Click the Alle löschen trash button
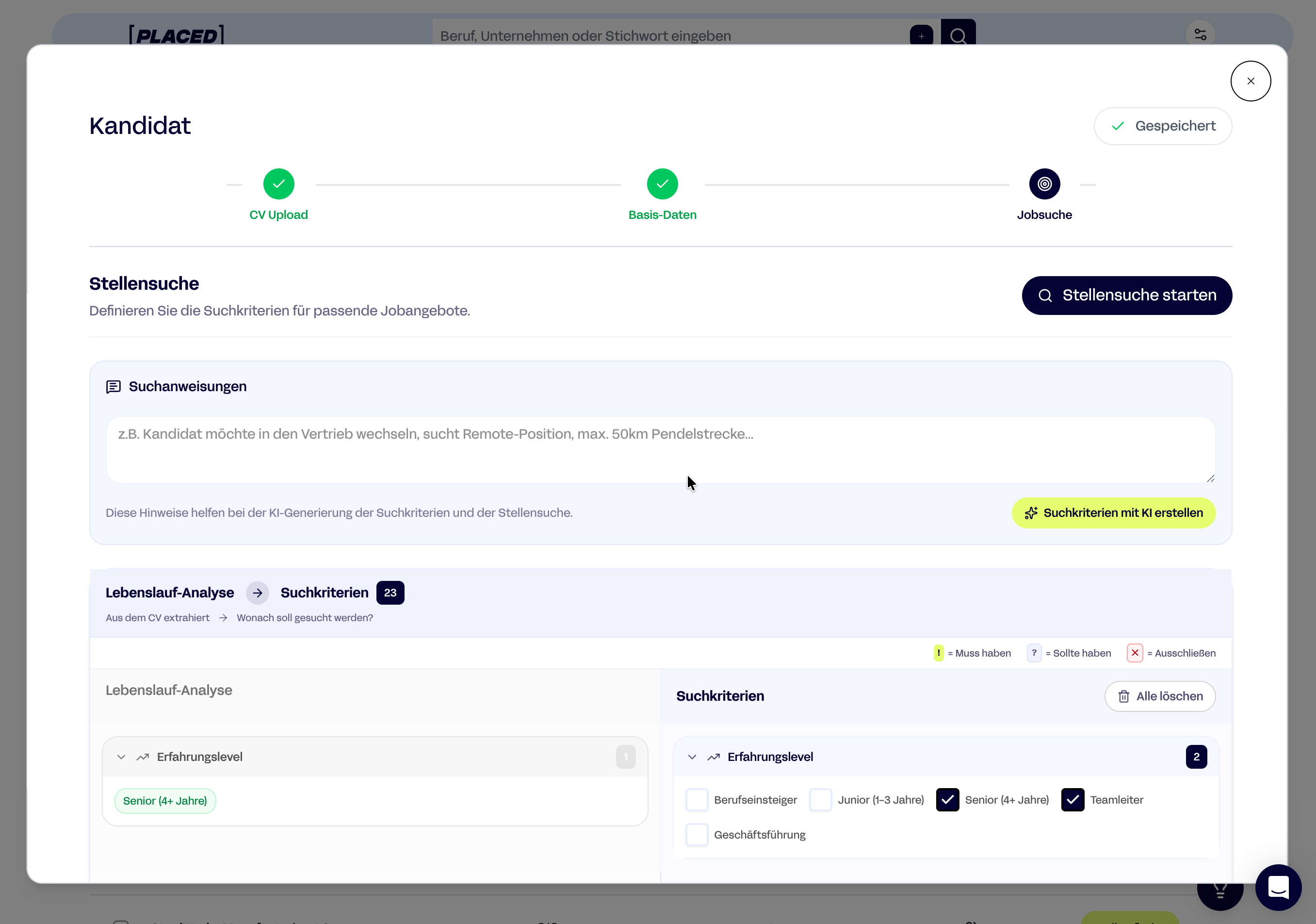The width and height of the screenshot is (1316, 924). click(x=1159, y=696)
